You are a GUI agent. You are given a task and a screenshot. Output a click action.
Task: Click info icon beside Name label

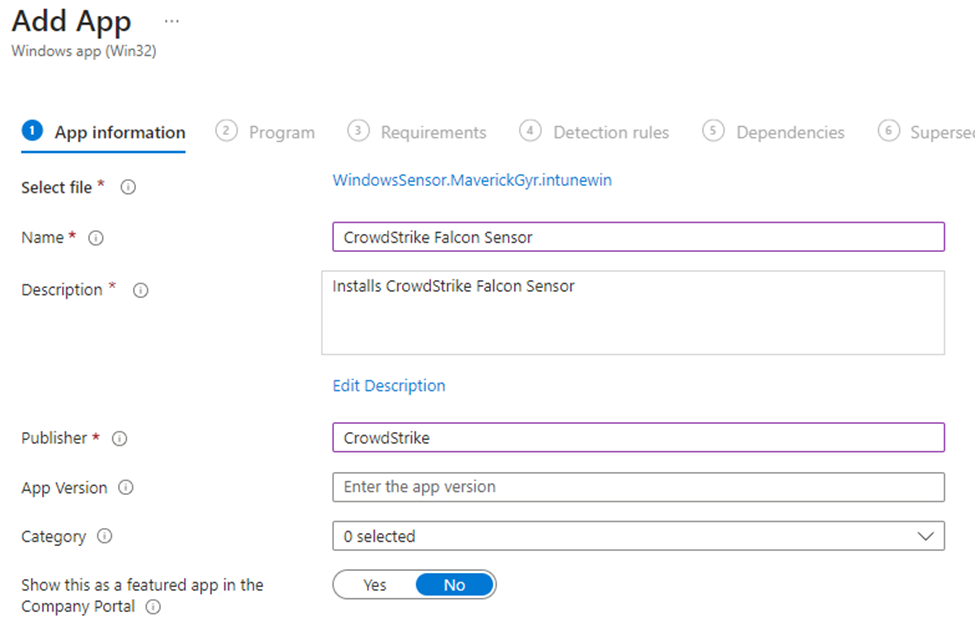(x=96, y=238)
